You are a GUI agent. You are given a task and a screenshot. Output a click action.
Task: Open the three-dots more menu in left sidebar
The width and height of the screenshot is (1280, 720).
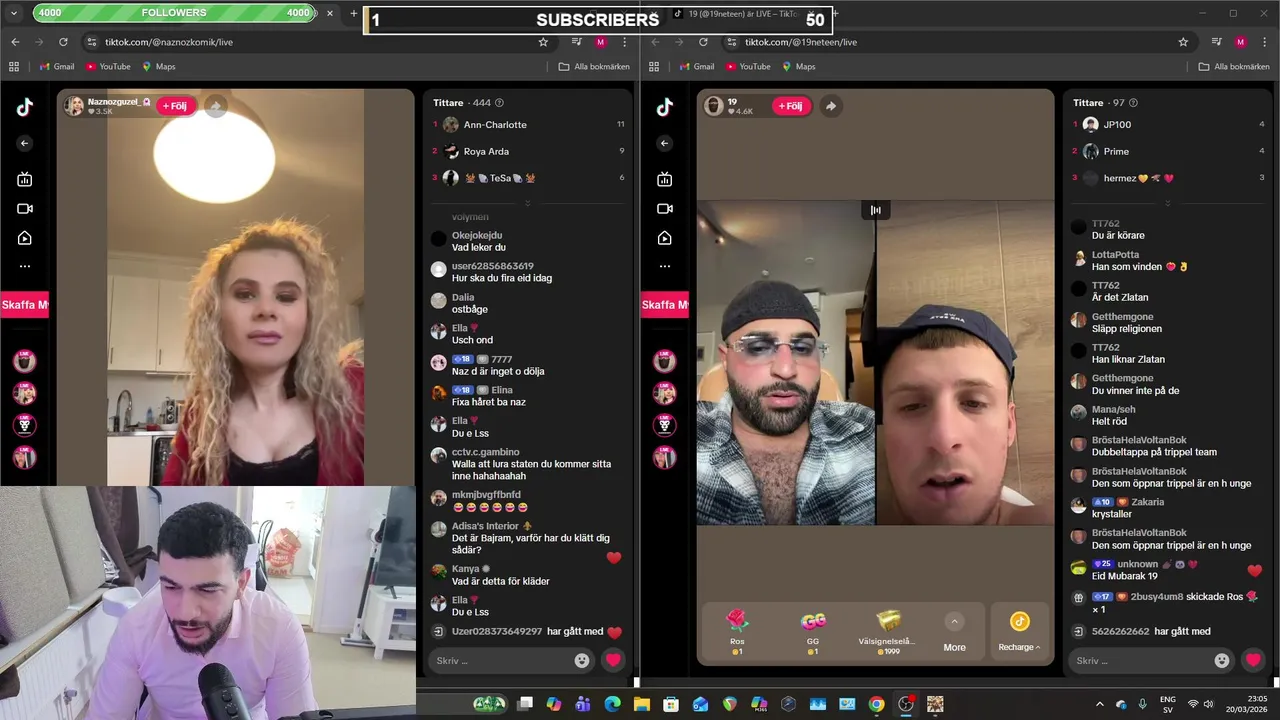click(24, 266)
